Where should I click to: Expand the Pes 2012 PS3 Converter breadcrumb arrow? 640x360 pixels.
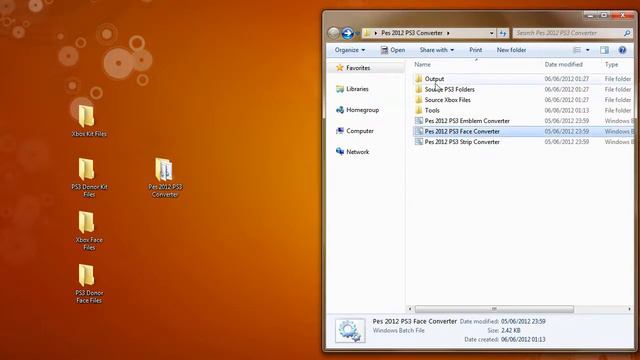448,33
